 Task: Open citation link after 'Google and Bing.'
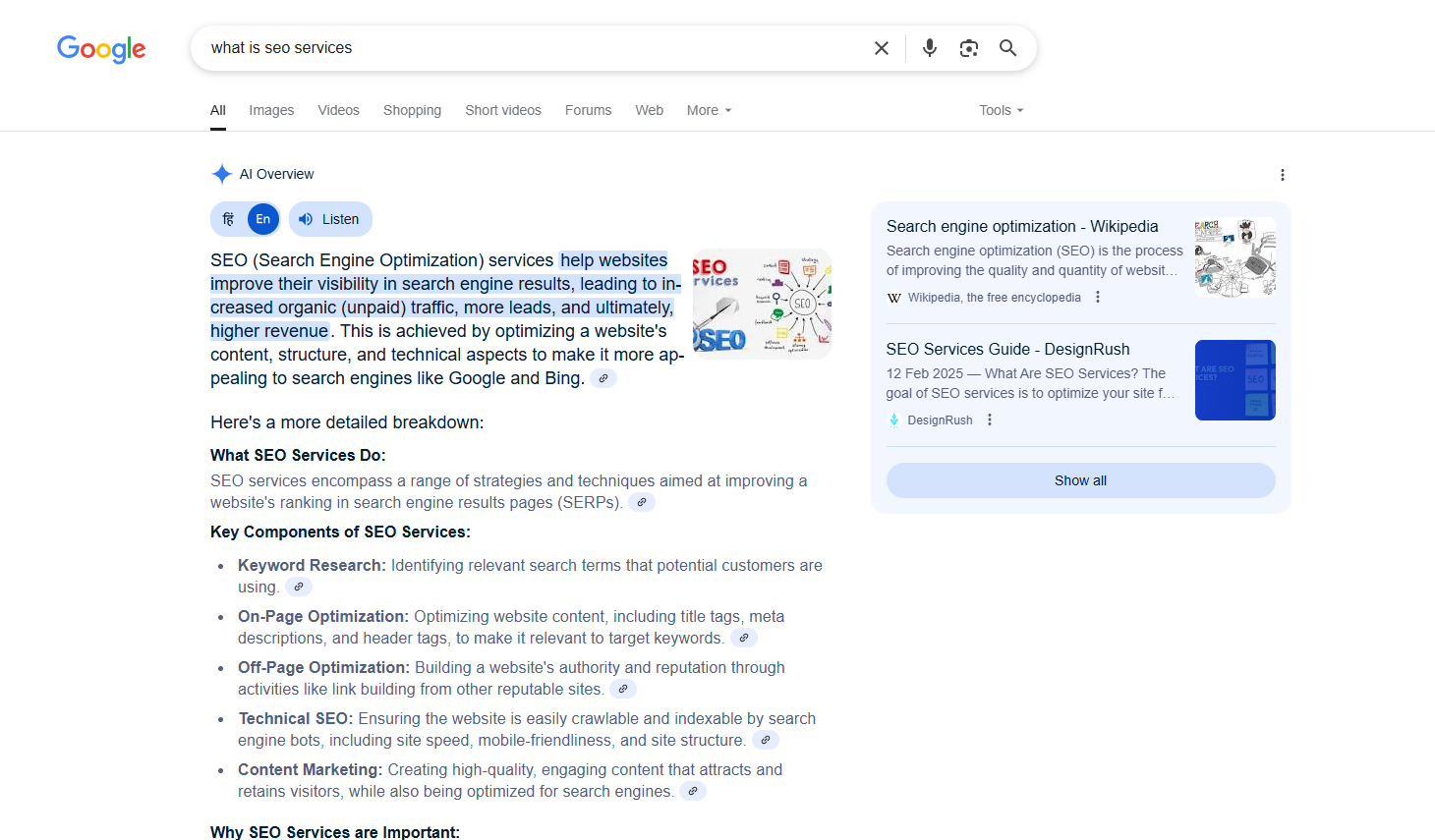[603, 378]
